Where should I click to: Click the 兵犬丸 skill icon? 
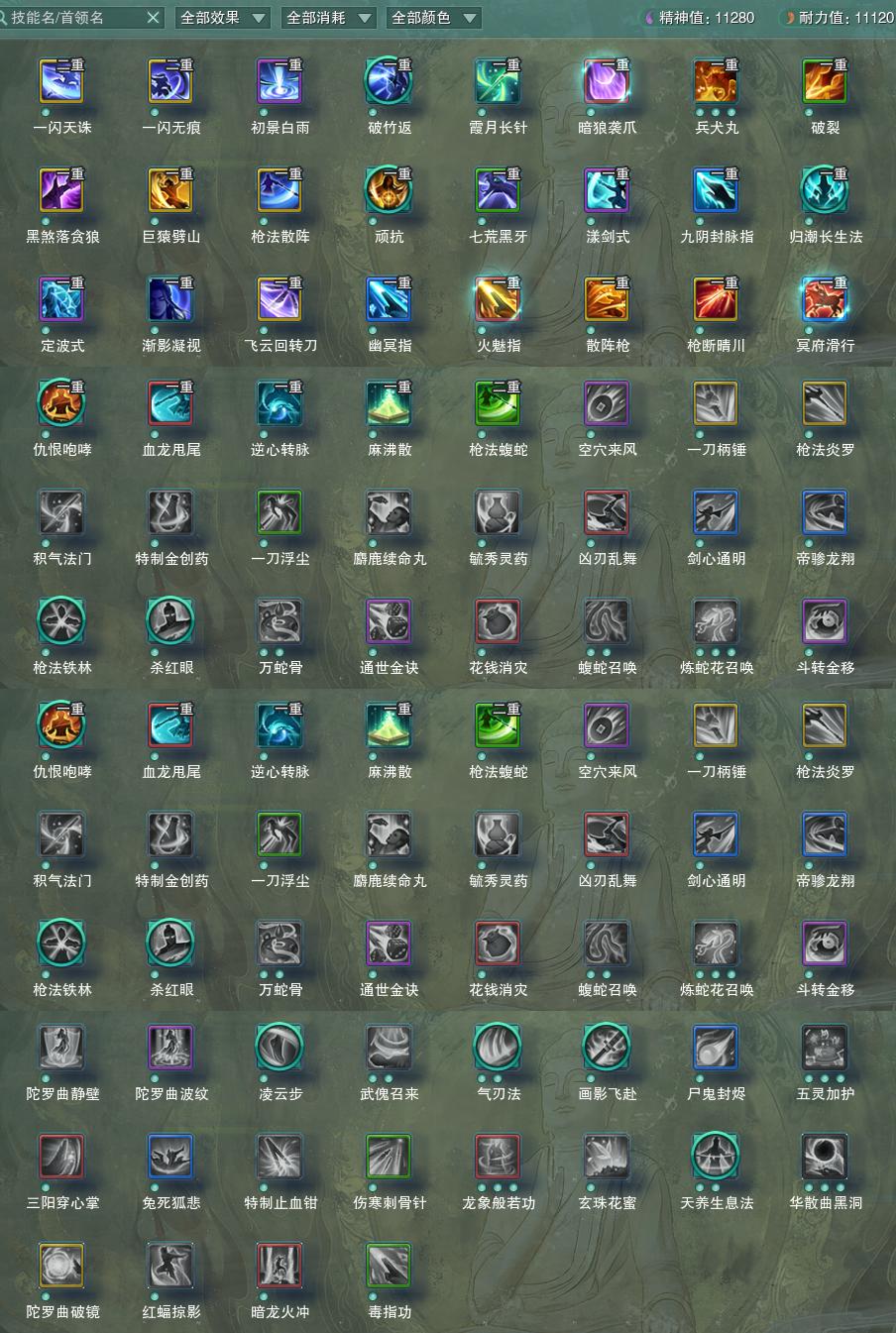click(x=716, y=82)
